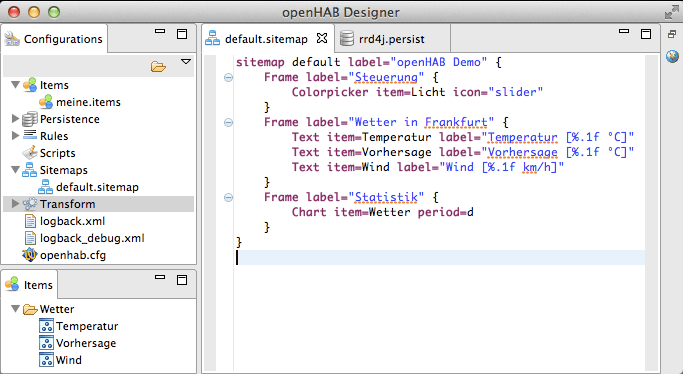683x374 pixels.
Task: Open the globe browser icon
Action: pos(672,56)
